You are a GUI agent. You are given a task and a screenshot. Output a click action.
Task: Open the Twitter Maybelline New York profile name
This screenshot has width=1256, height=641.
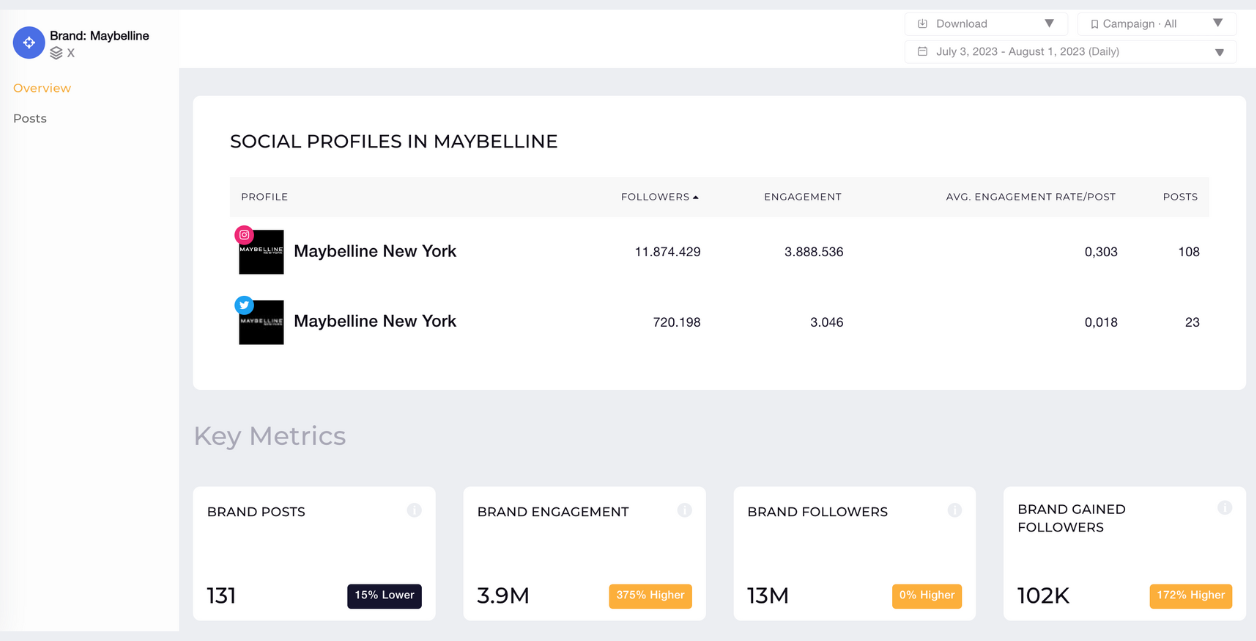coord(375,321)
